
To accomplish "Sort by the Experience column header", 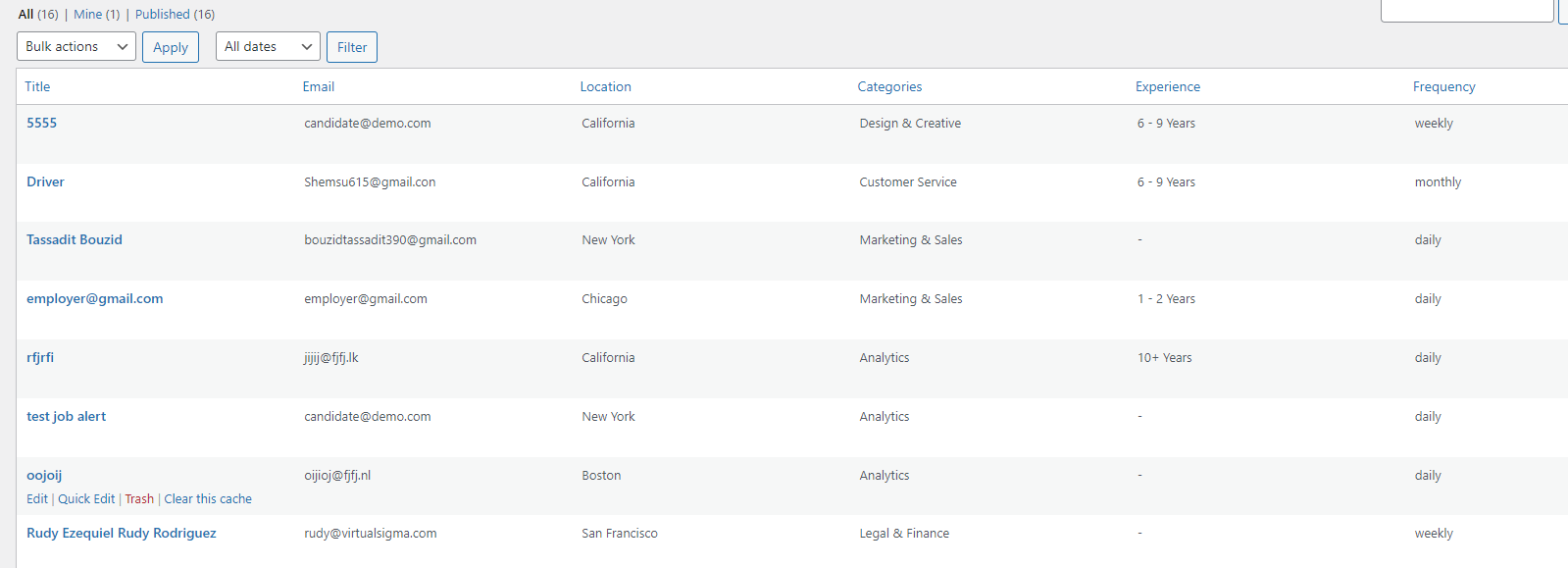I will [x=1167, y=87].
